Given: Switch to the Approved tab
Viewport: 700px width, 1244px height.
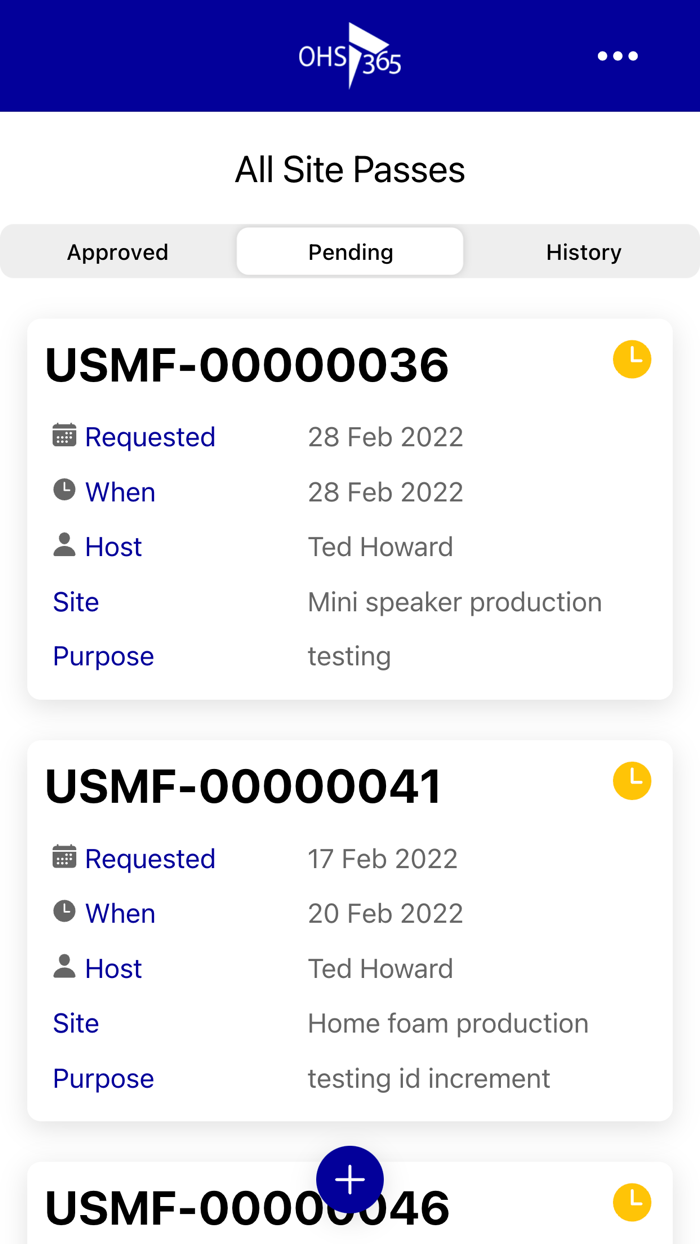Looking at the screenshot, I should click(x=118, y=252).
